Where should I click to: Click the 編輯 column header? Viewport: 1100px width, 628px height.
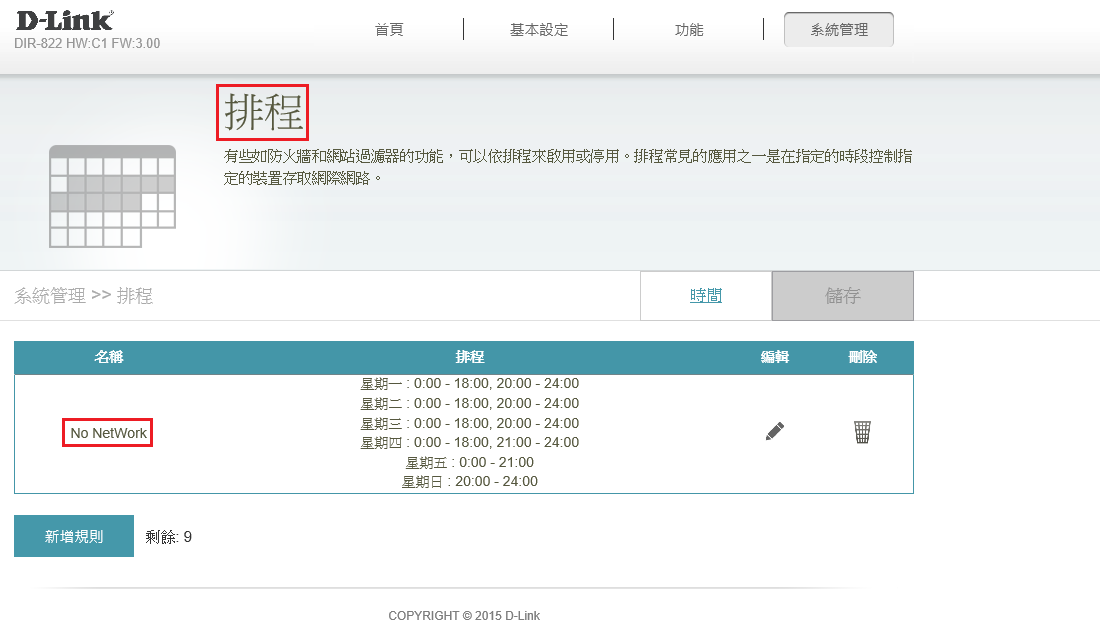[x=775, y=357]
